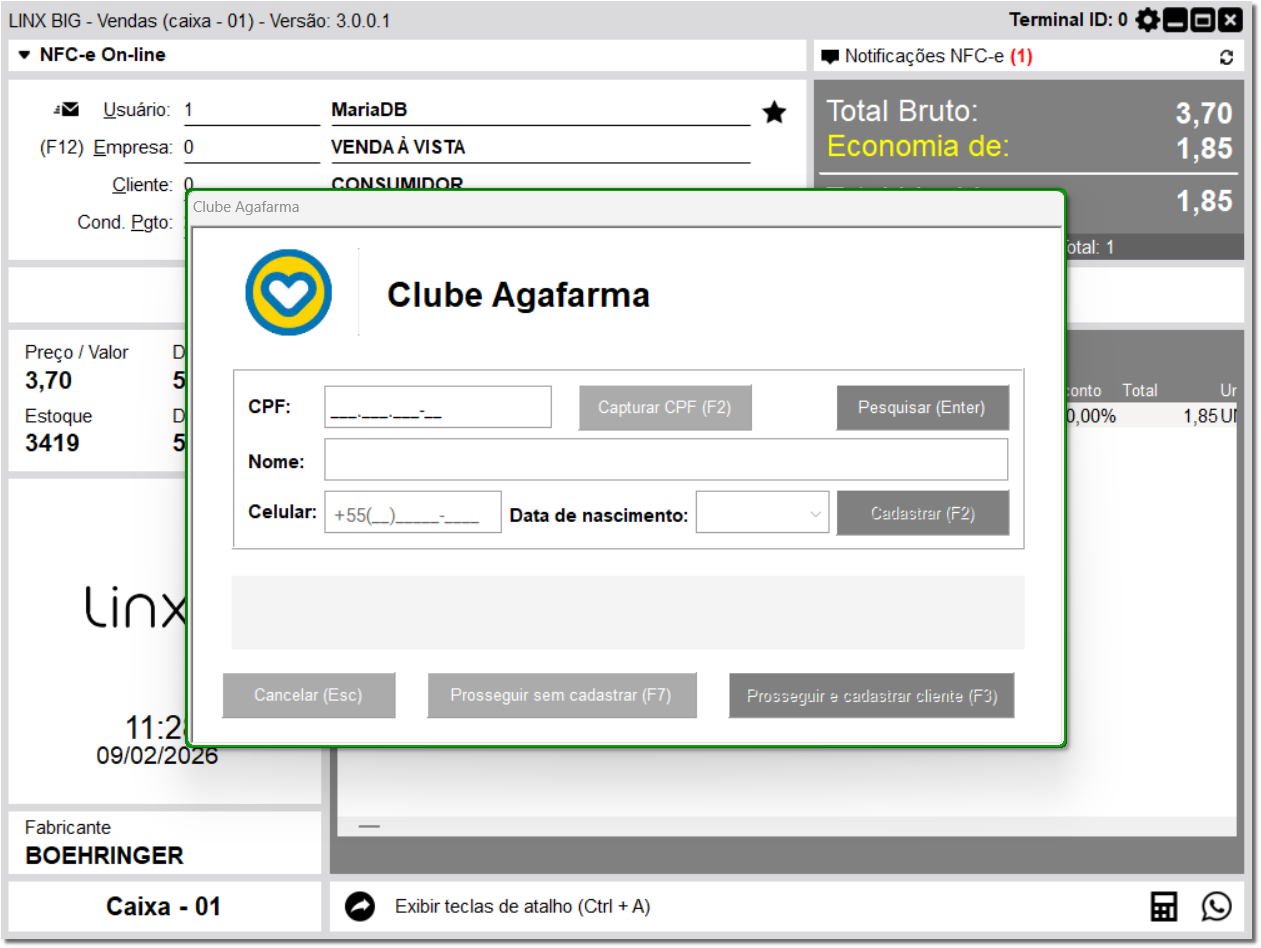Click the MariaDB user name text

pyautogui.click(x=369, y=110)
